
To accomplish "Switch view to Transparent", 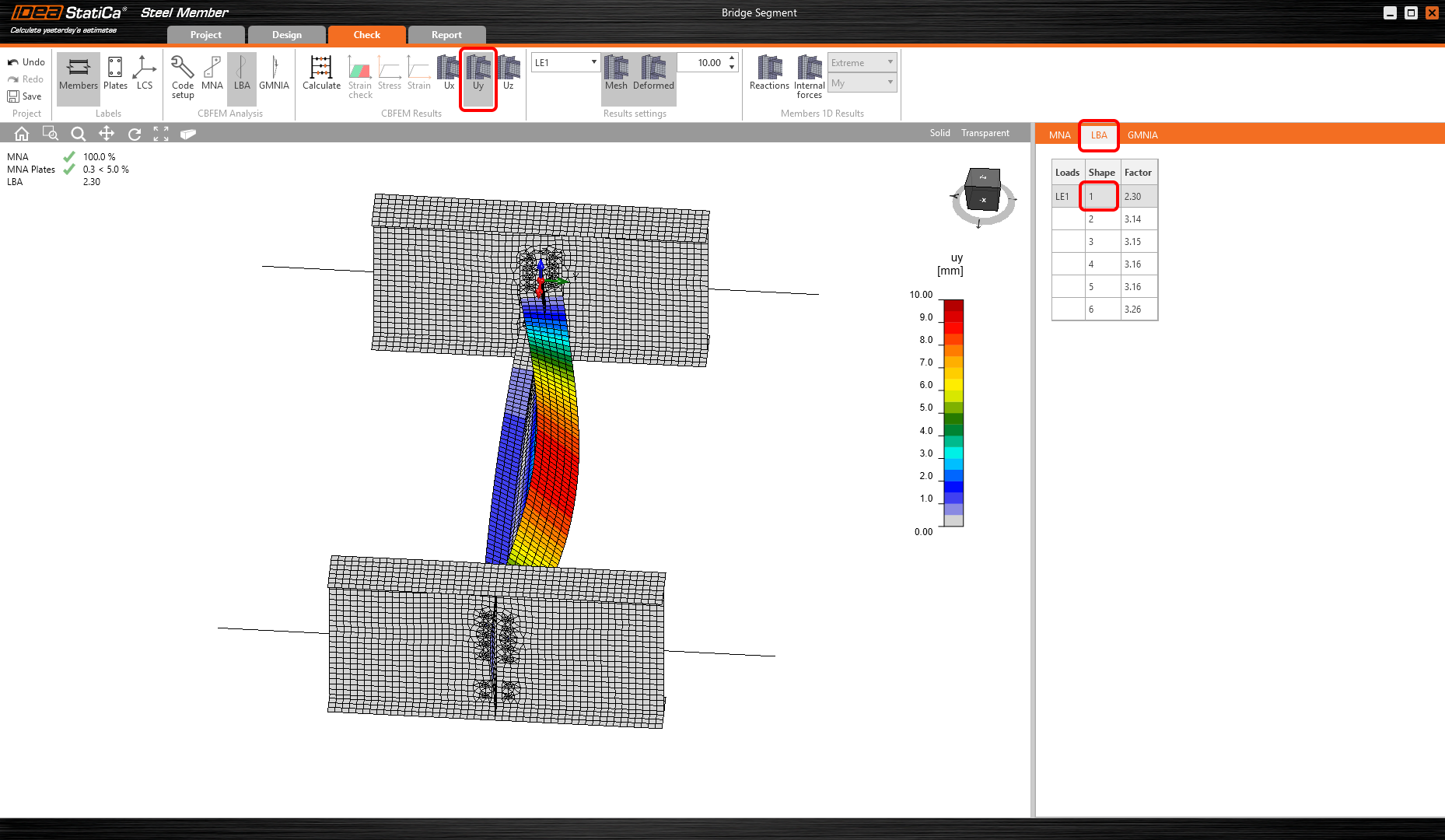I will [985, 133].
